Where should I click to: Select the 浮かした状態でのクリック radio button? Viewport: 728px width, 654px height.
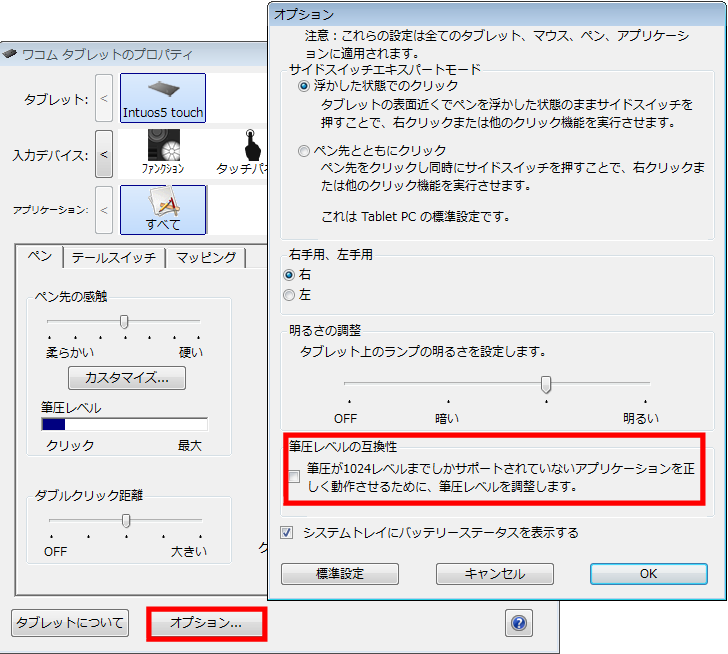click(x=304, y=86)
